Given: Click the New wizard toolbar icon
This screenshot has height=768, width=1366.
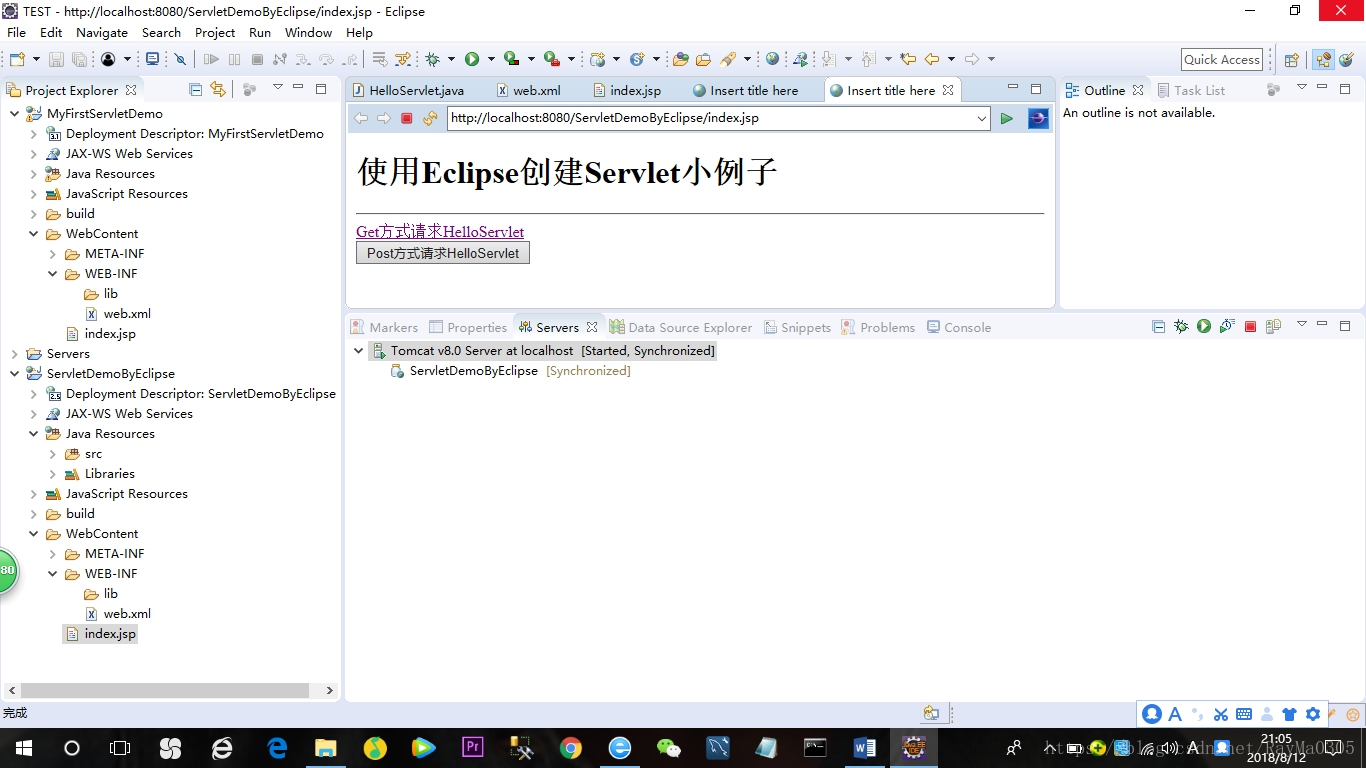Looking at the screenshot, I should pos(16,59).
